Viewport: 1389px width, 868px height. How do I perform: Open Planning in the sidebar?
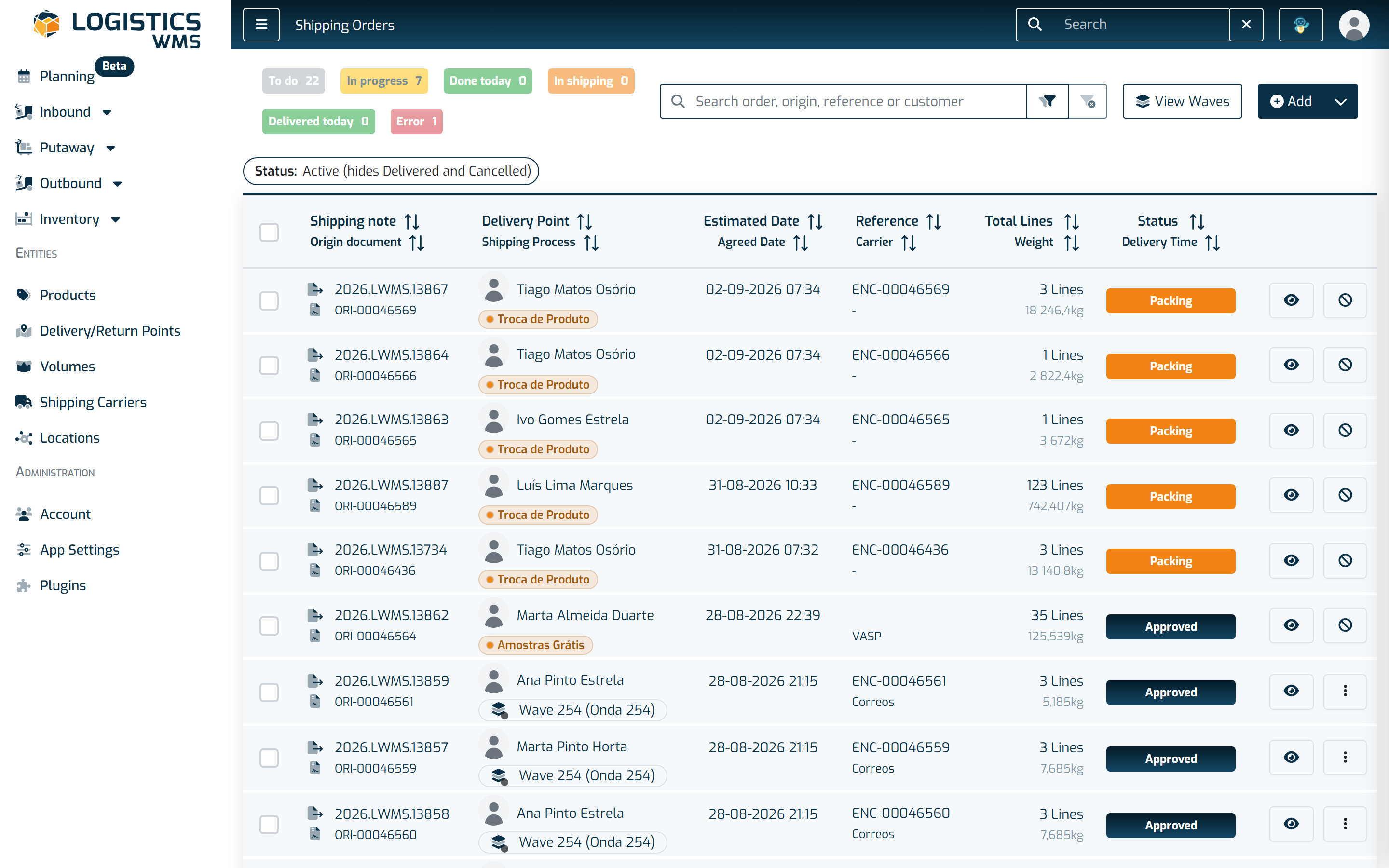tap(67, 76)
